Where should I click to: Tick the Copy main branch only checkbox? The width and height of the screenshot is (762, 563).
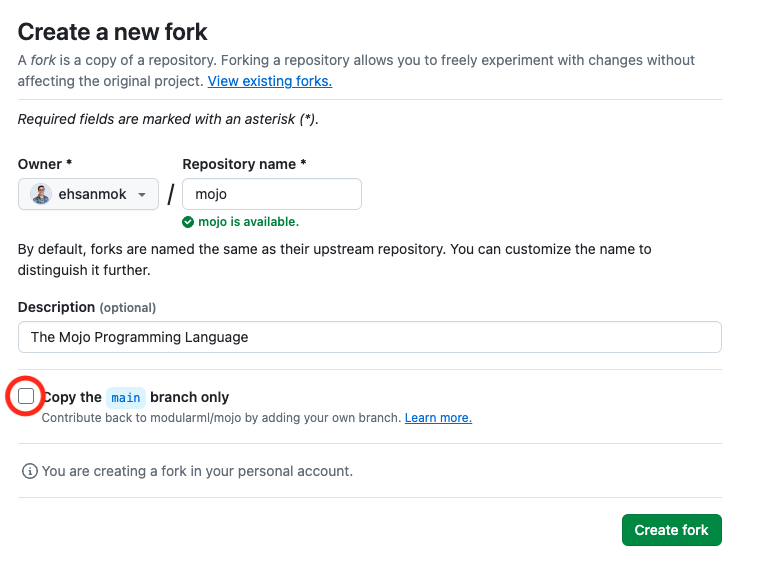click(26, 396)
